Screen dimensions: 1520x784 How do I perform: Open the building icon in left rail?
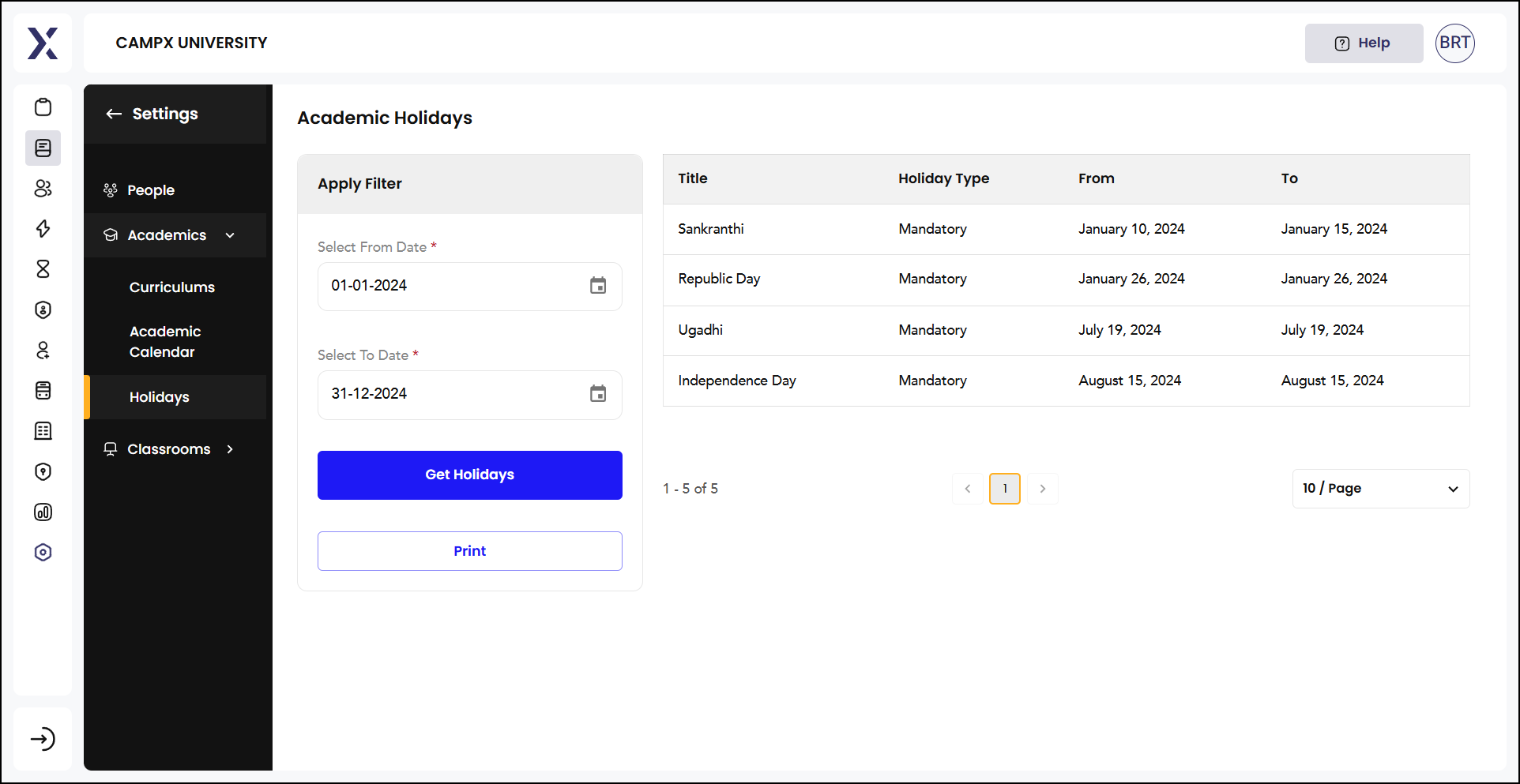pos(43,431)
